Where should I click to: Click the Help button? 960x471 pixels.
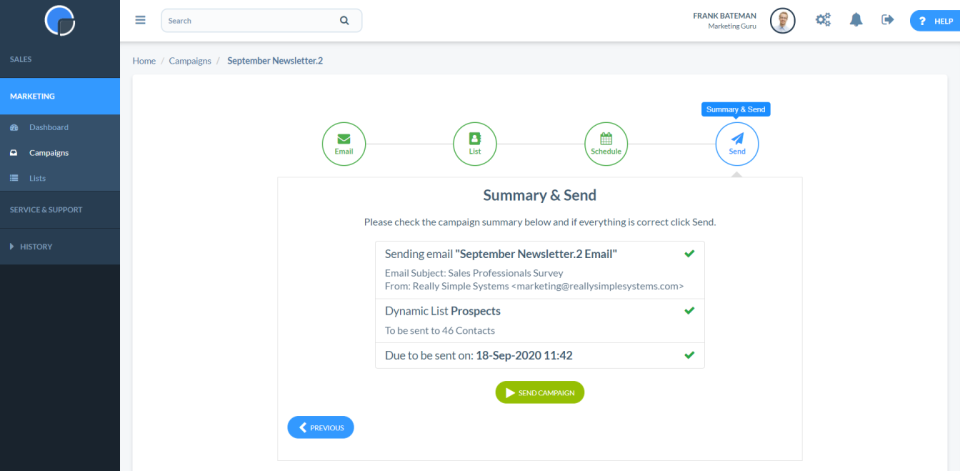935,21
